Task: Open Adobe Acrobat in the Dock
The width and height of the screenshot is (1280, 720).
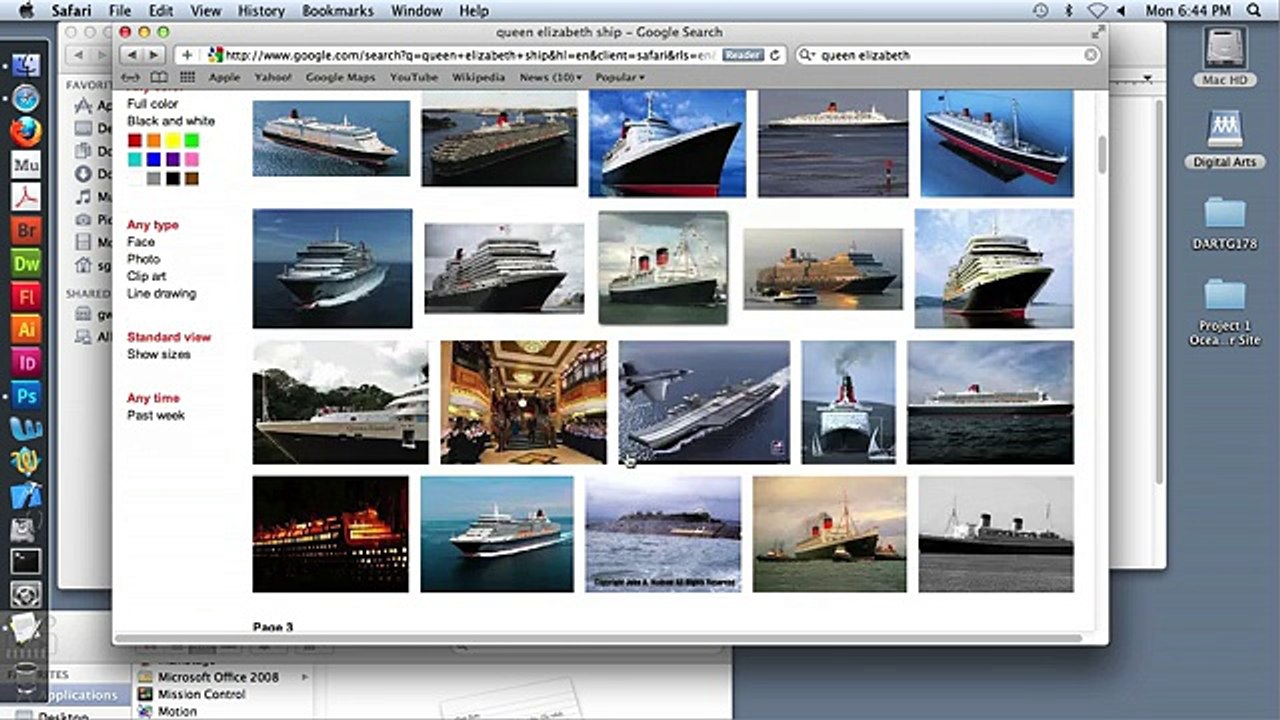Action: pos(26,197)
